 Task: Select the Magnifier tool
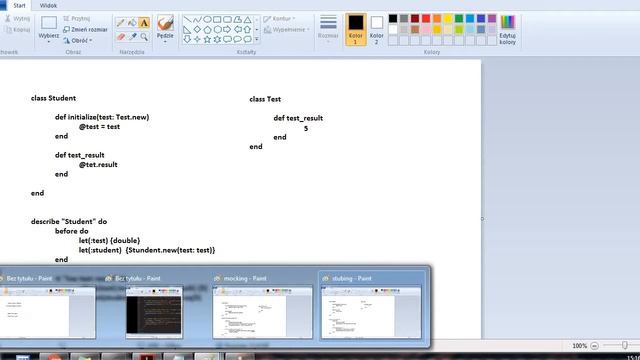(x=144, y=37)
